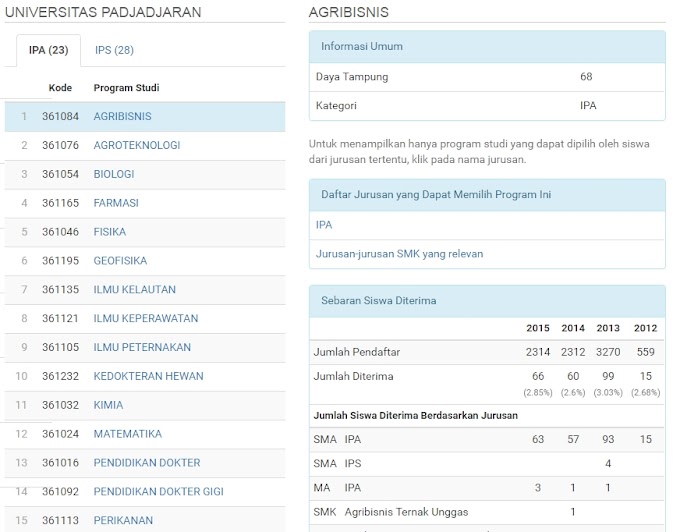Viewport: 680px width, 532px height.
Task: Select ILMU KELAUTAN program
Action: pos(134,290)
